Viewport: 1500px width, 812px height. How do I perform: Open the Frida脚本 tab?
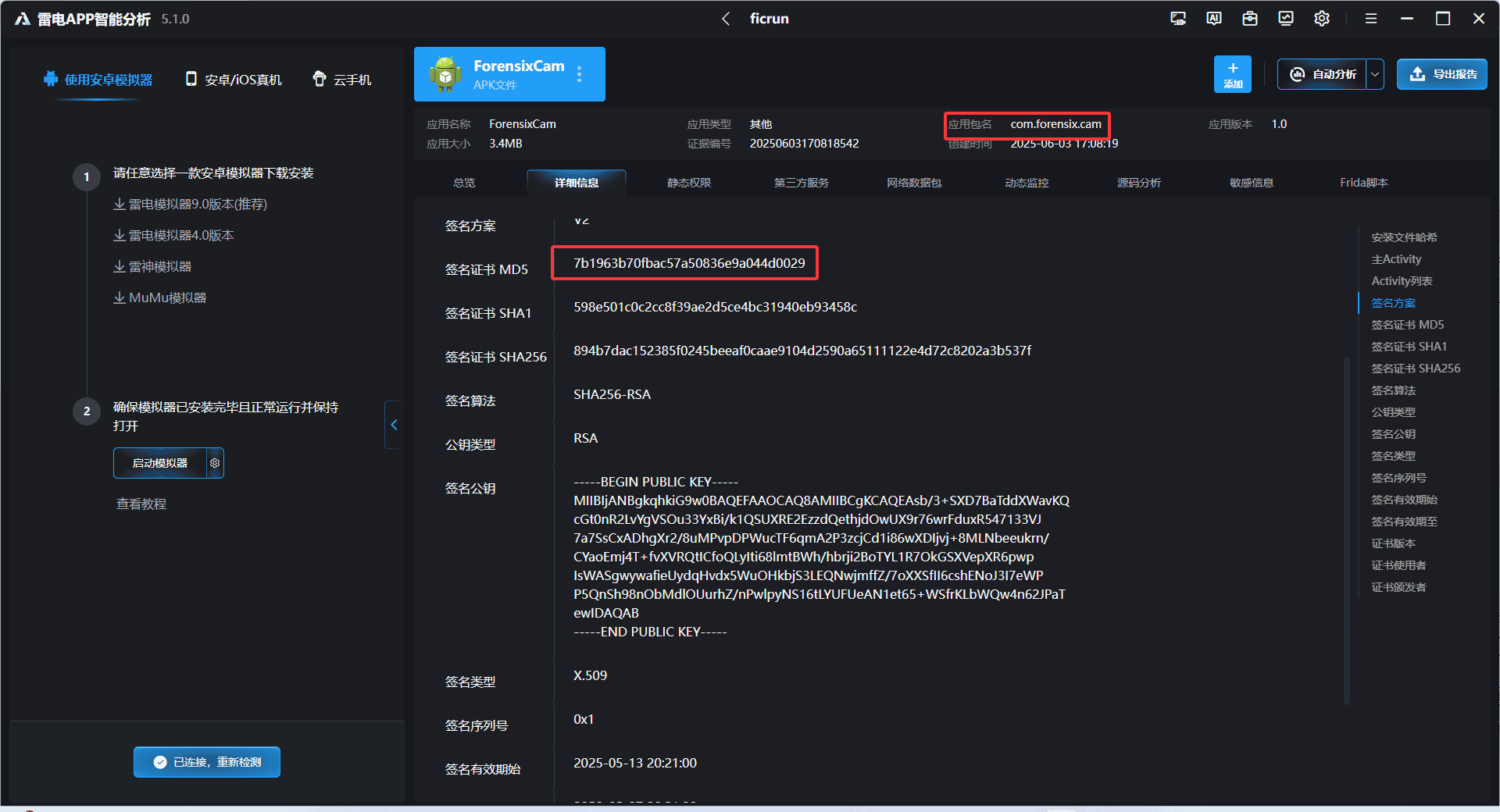coord(1364,183)
